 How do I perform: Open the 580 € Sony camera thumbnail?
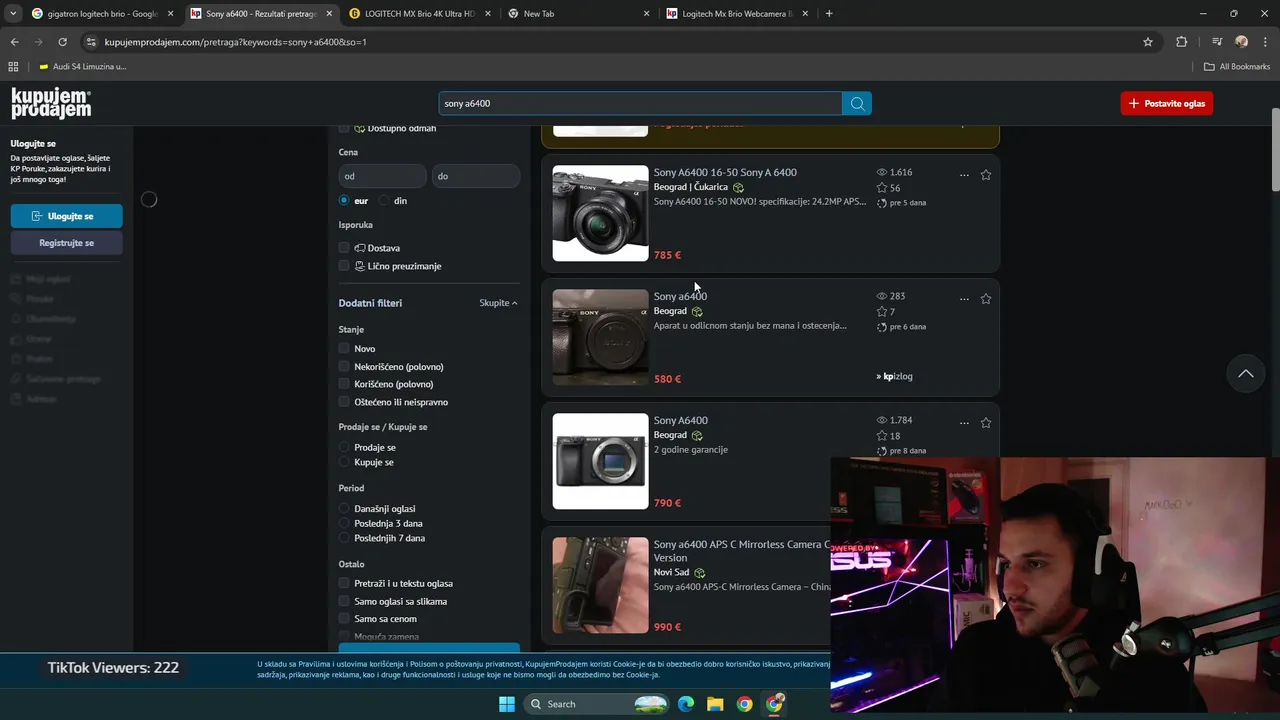[x=600, y=337]
